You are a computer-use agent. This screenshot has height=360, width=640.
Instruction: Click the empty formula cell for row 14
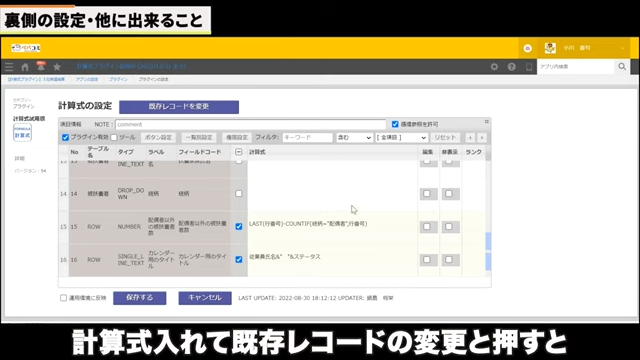click(332, 193)
